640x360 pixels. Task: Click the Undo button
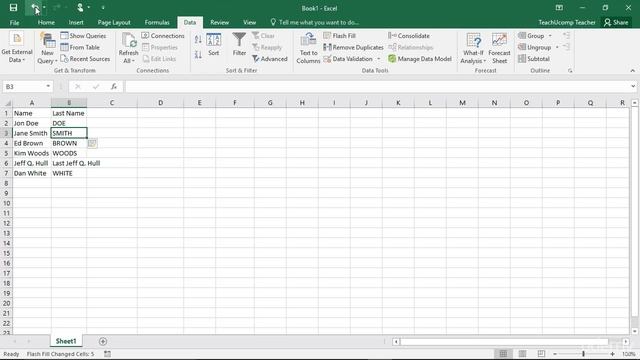[35, 8]
